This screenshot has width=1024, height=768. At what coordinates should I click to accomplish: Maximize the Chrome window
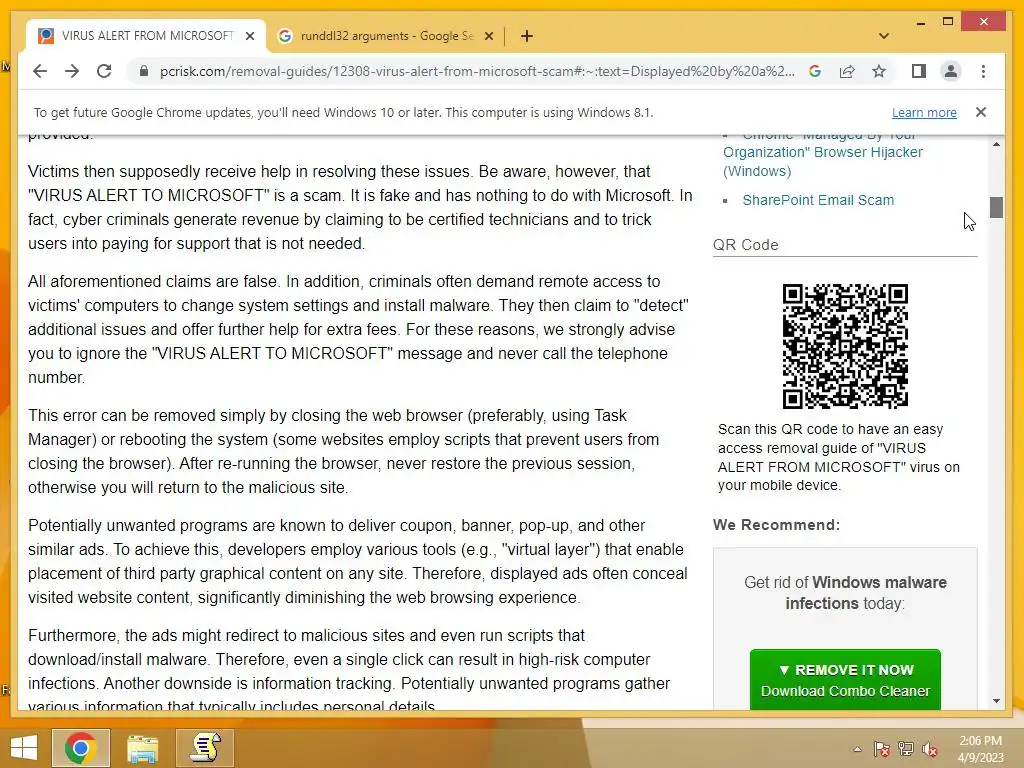click(948, 22)
